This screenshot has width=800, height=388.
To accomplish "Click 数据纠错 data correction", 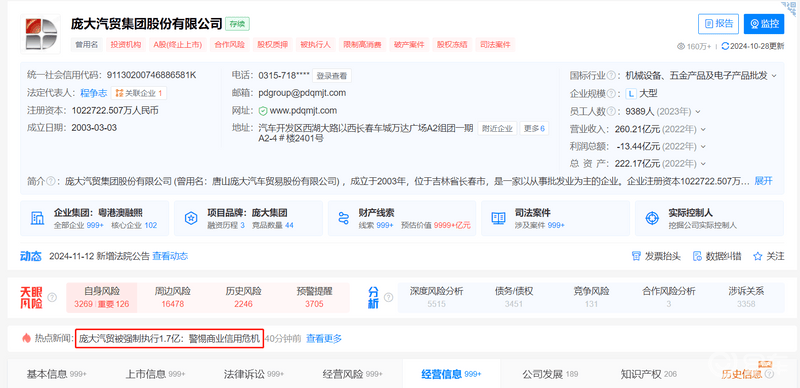I will 717,256.
